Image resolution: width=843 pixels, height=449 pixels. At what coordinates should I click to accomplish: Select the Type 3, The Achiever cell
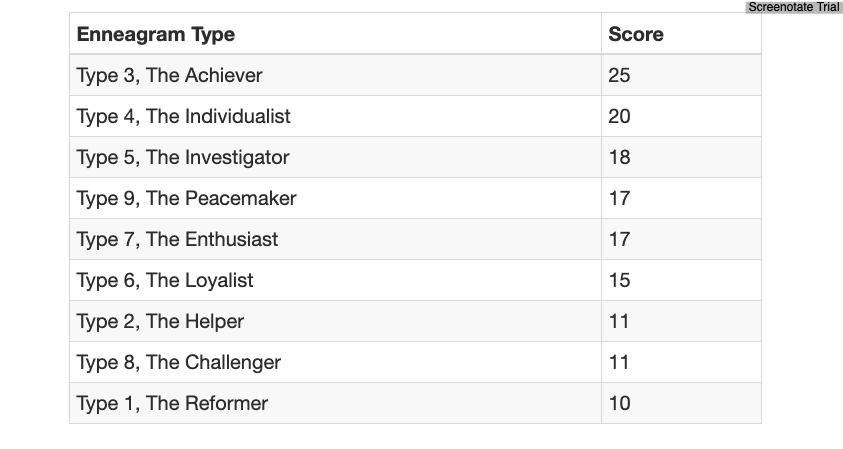[169, 75]
